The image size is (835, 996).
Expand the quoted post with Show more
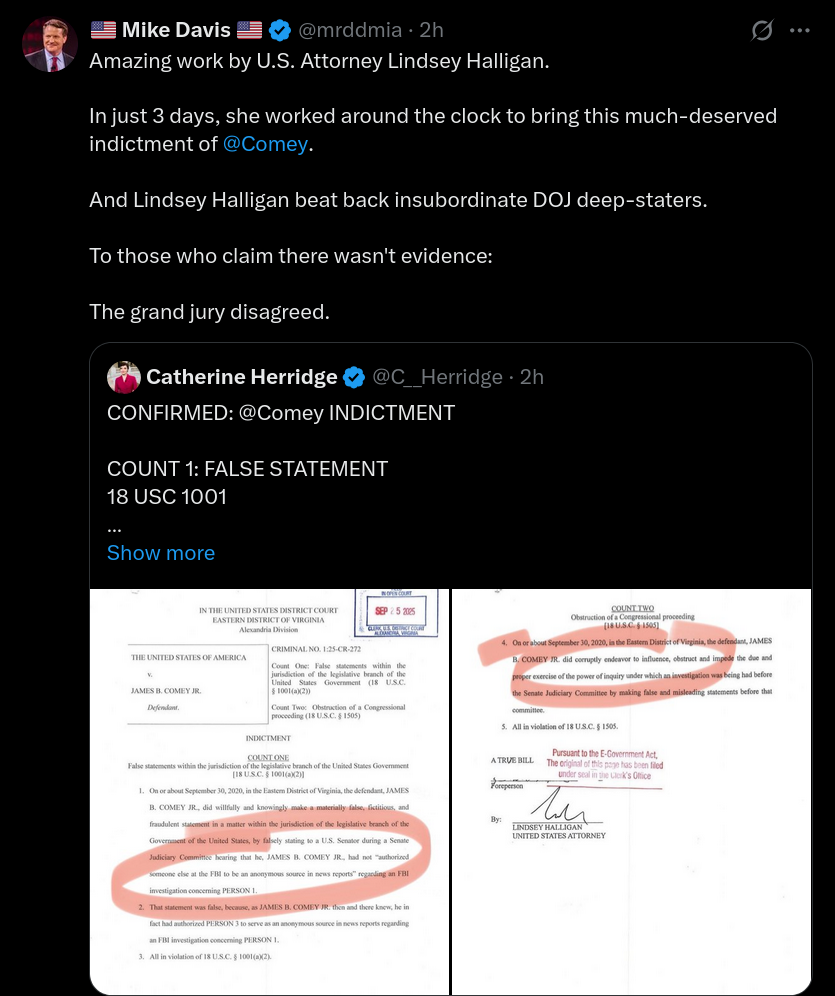(x=161, y=553)
